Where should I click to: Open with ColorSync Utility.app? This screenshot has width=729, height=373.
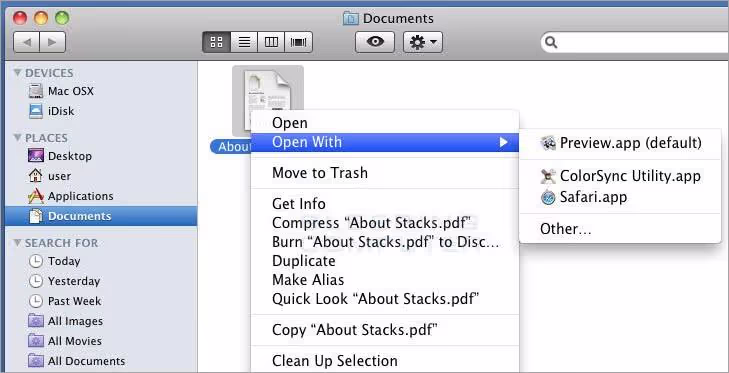620,176
